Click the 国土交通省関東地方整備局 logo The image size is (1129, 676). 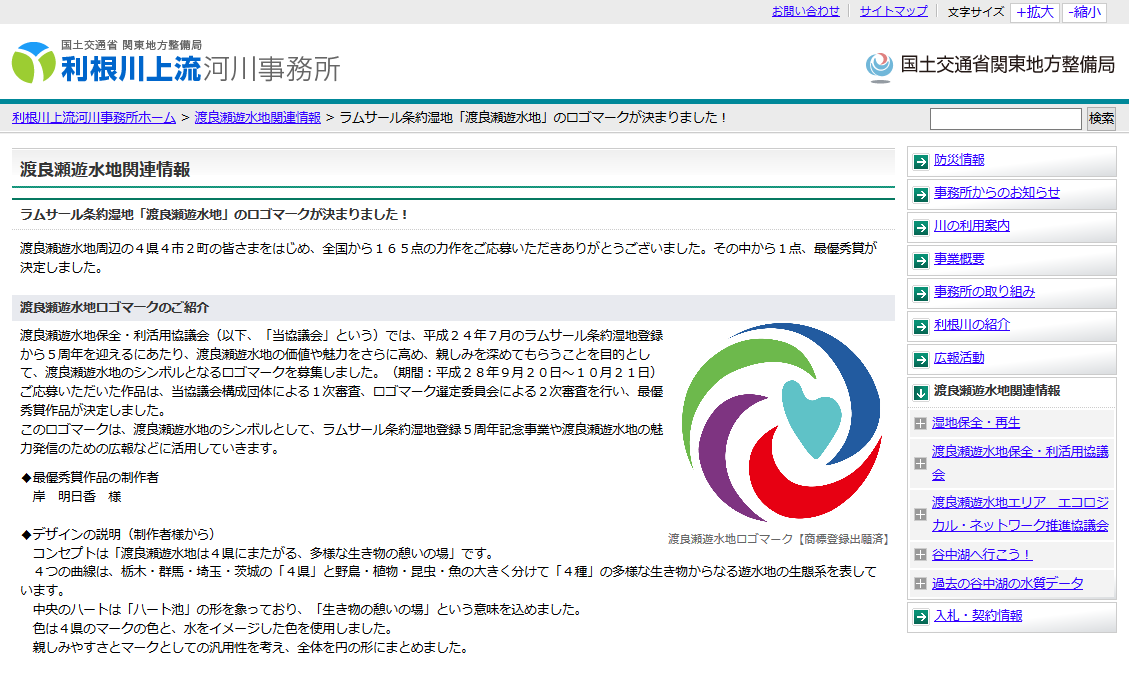point(990,65)
